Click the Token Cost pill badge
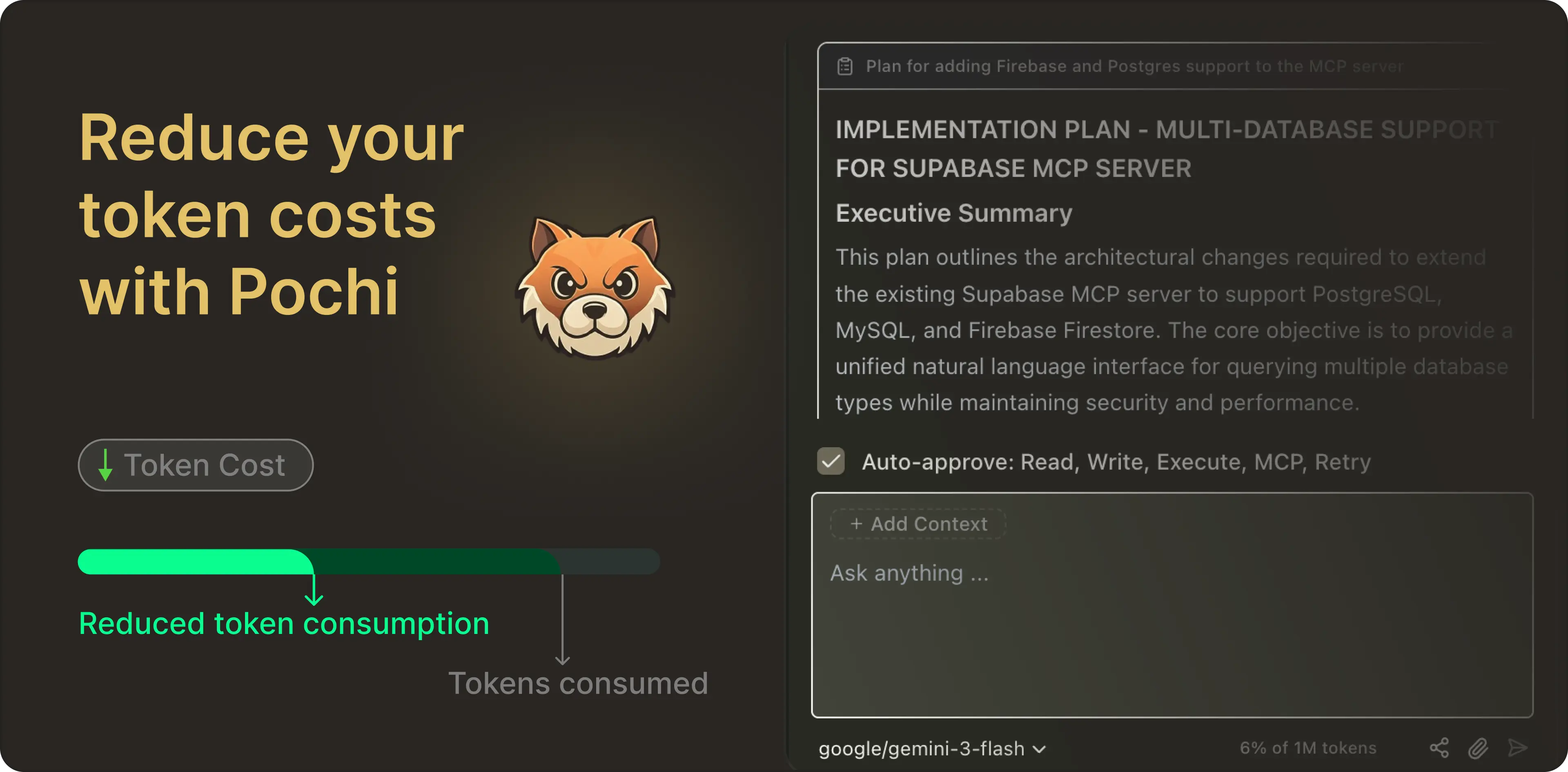Viewport: 1568px width, 772px height. (x=195, y=465)
